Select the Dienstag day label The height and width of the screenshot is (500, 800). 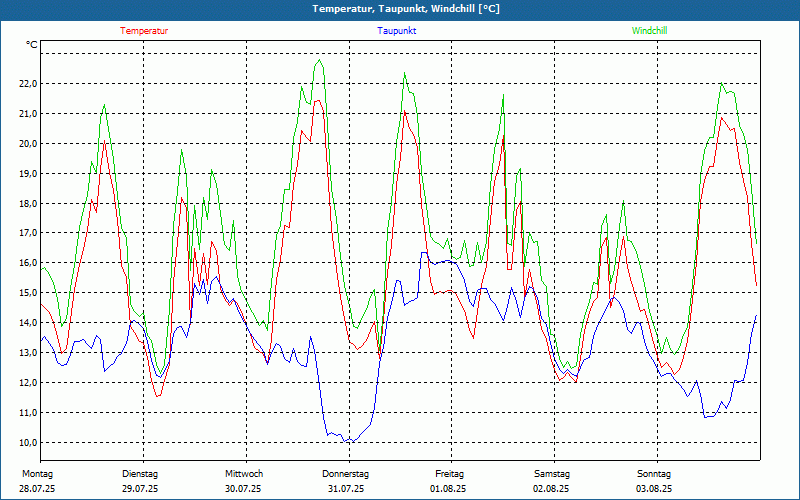140,473
